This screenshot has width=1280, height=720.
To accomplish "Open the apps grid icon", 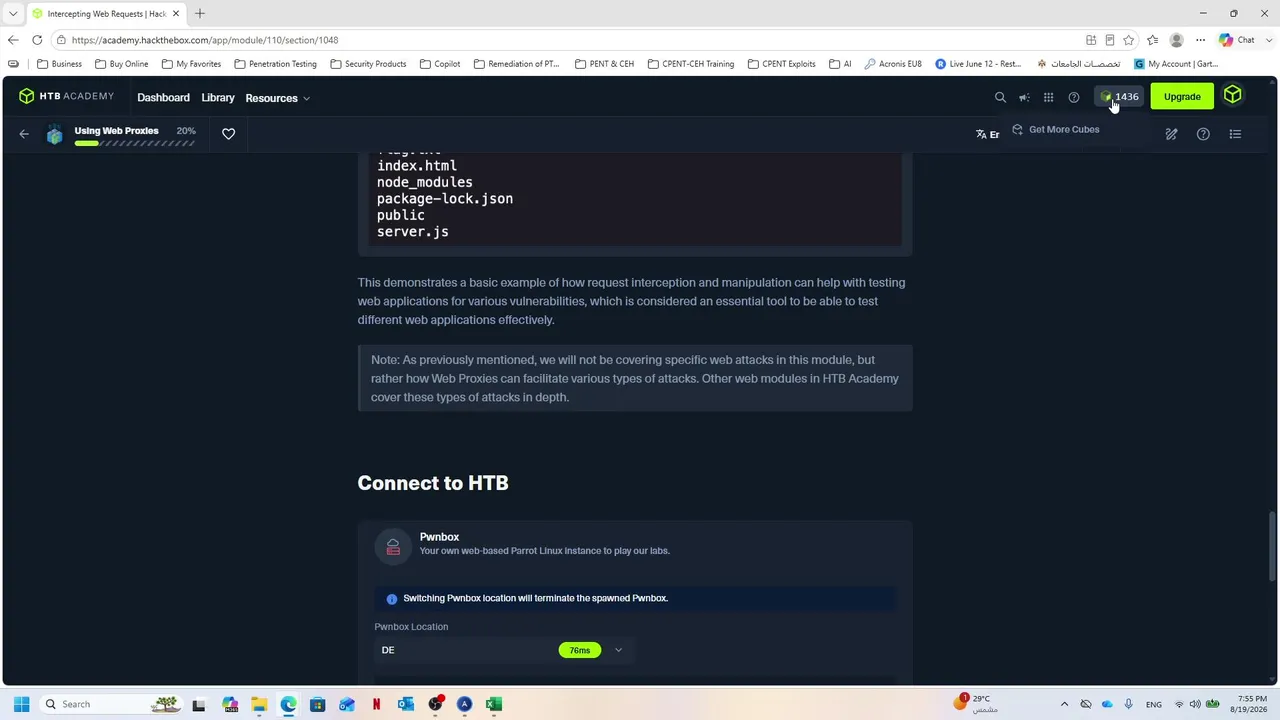I will 1048,97.
